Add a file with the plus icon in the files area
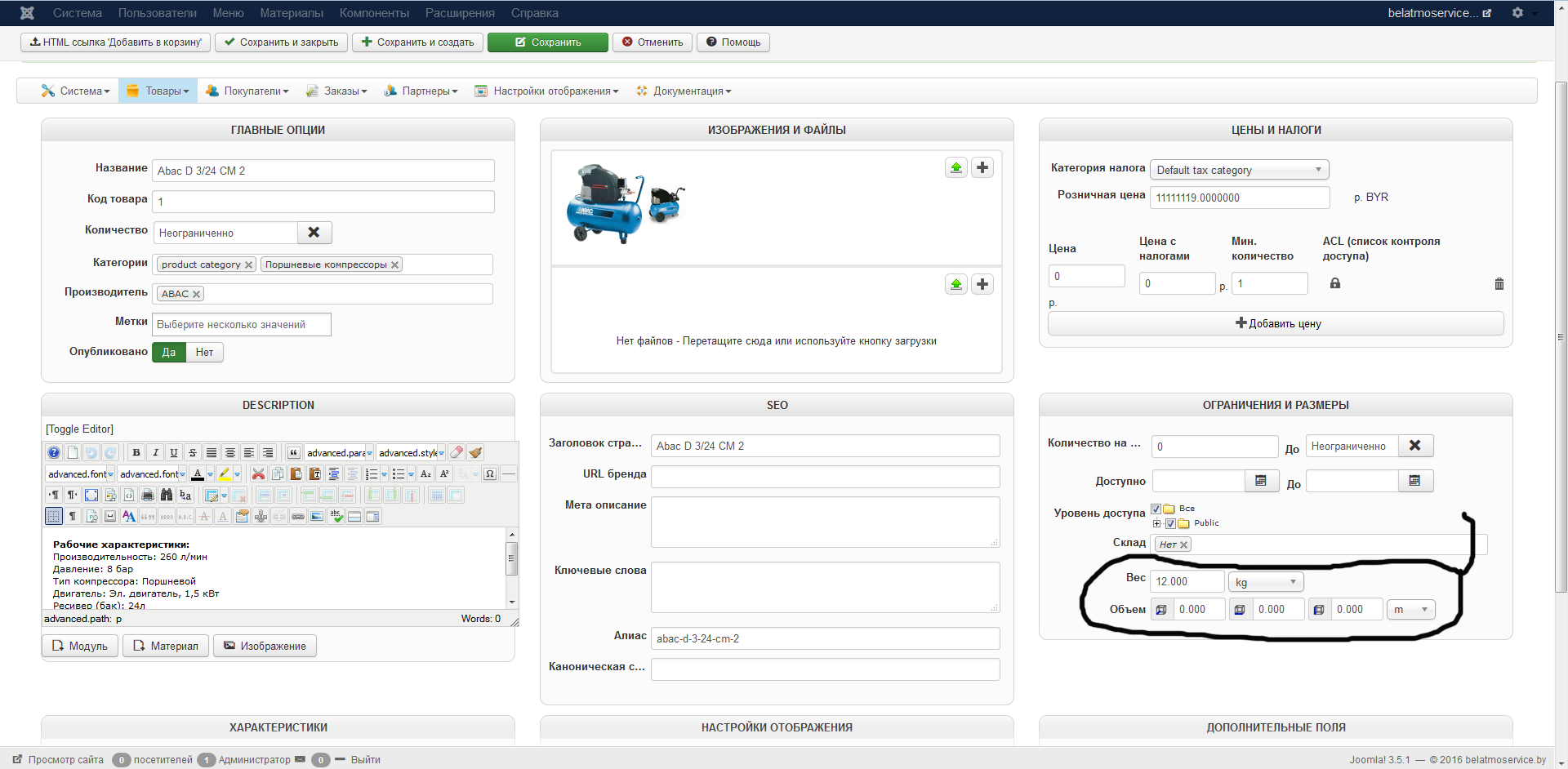Screen dimensions: 1568x769 coord(982,284)
